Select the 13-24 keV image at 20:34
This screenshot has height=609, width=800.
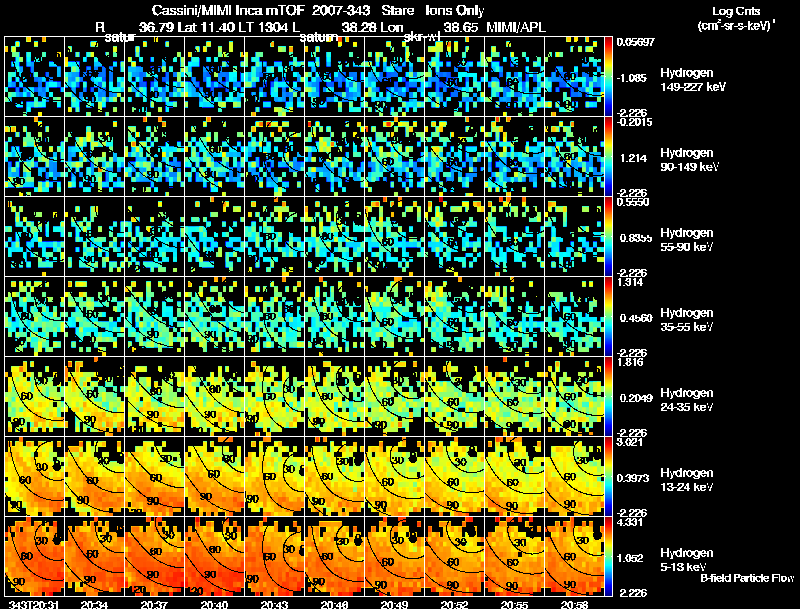pyautogui.click(x=94, y=477)
